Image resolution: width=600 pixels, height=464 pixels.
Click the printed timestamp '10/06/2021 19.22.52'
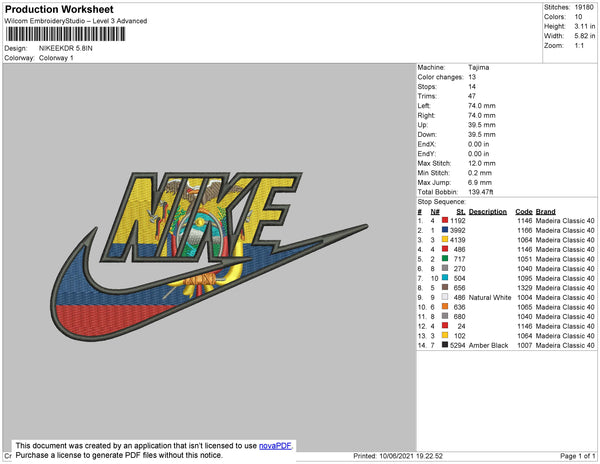coord(411,456)
